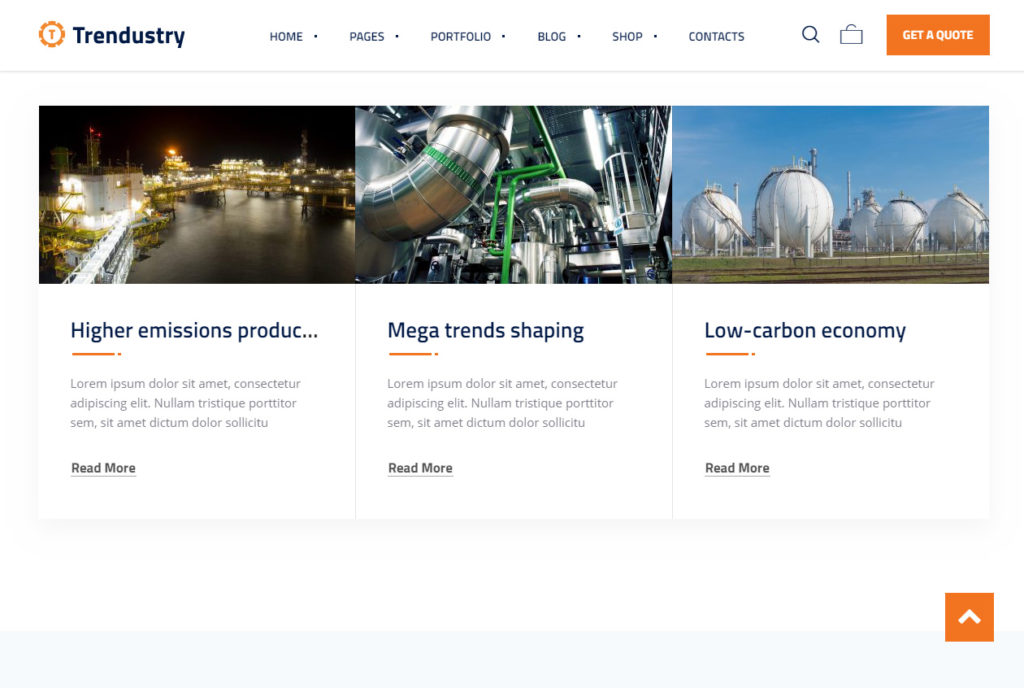Open the Mega trends shaping title

[485, 331]
